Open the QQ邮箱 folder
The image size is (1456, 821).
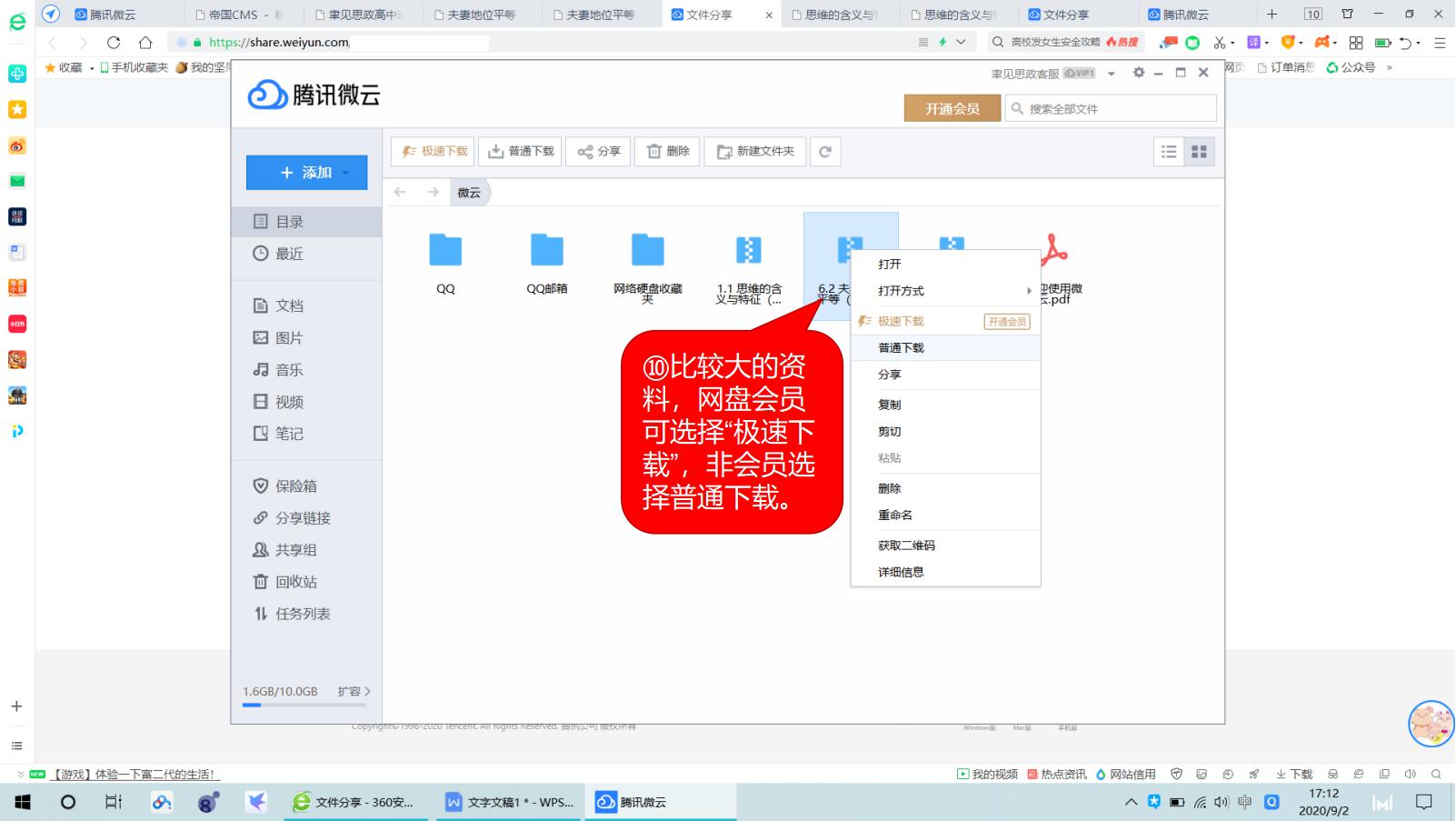(546, 263)
